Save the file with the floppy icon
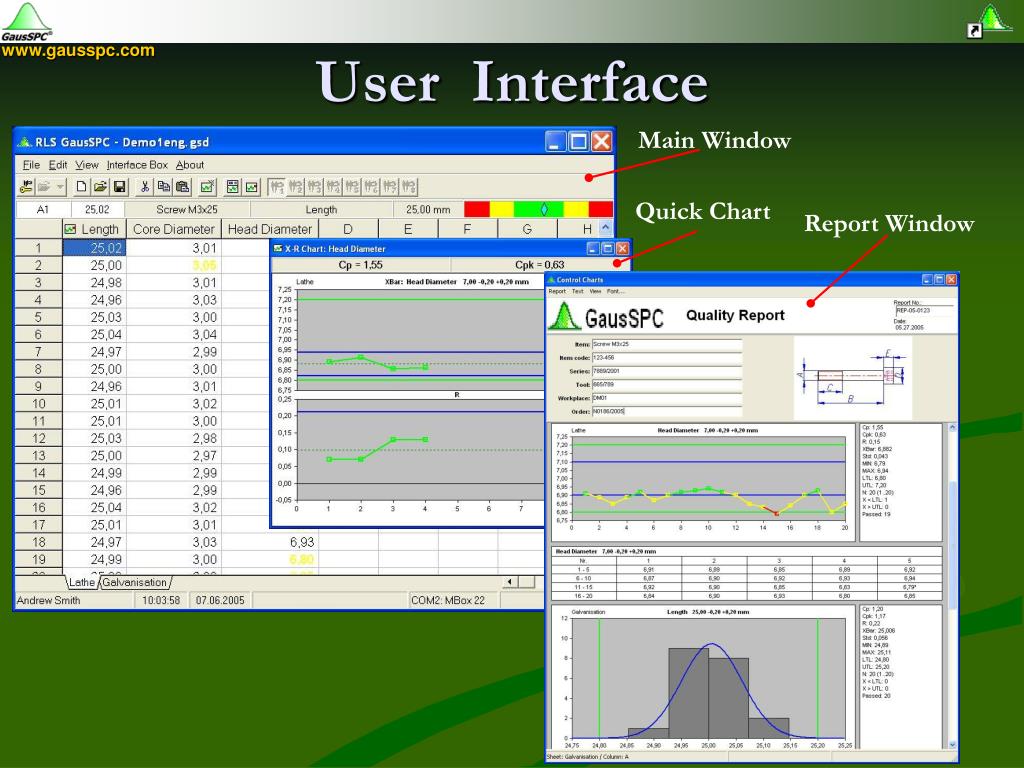Screen dimensions: 1024x768 [120, 187]
